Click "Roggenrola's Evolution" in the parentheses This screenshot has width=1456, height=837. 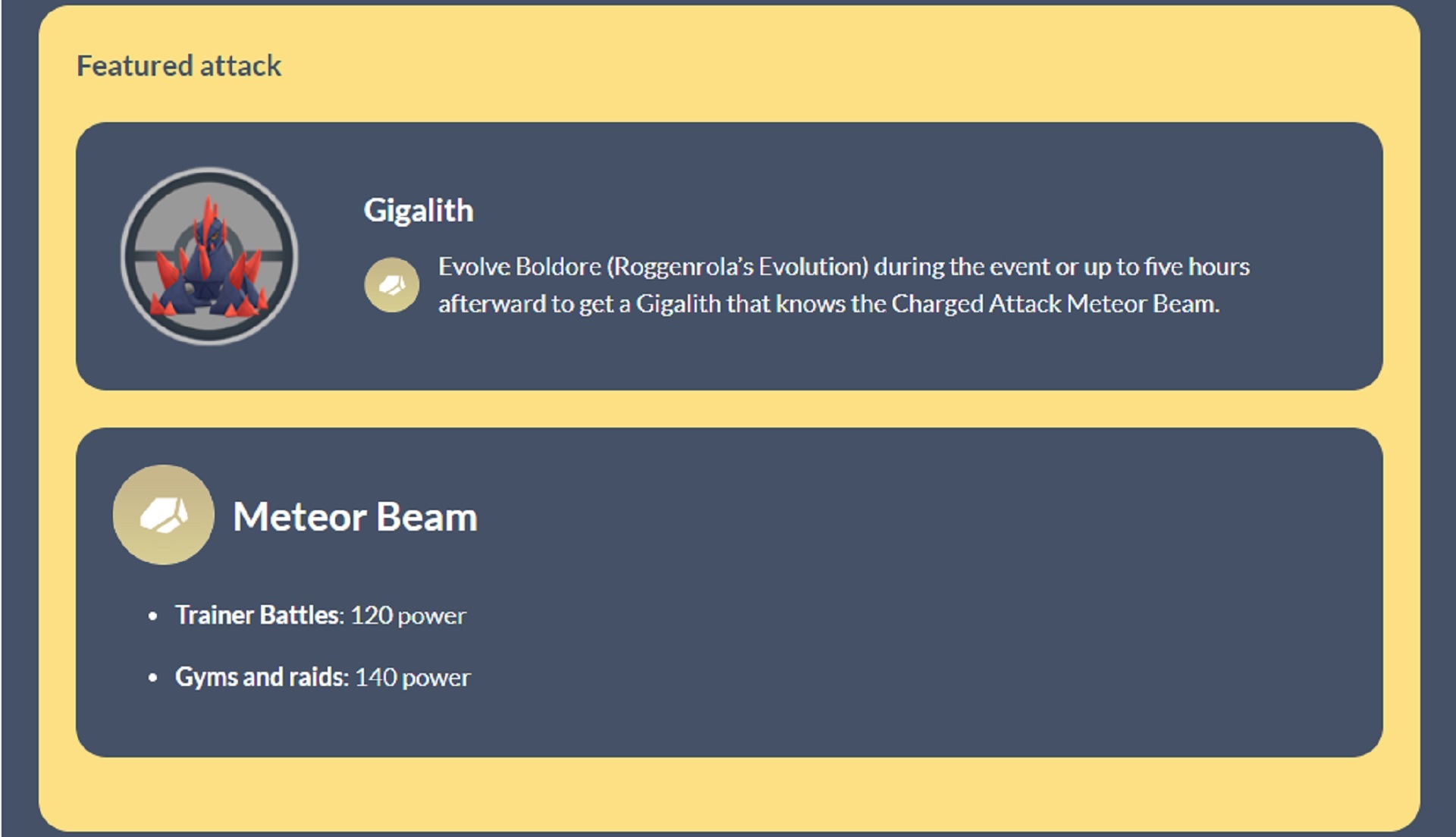[737, 267]
